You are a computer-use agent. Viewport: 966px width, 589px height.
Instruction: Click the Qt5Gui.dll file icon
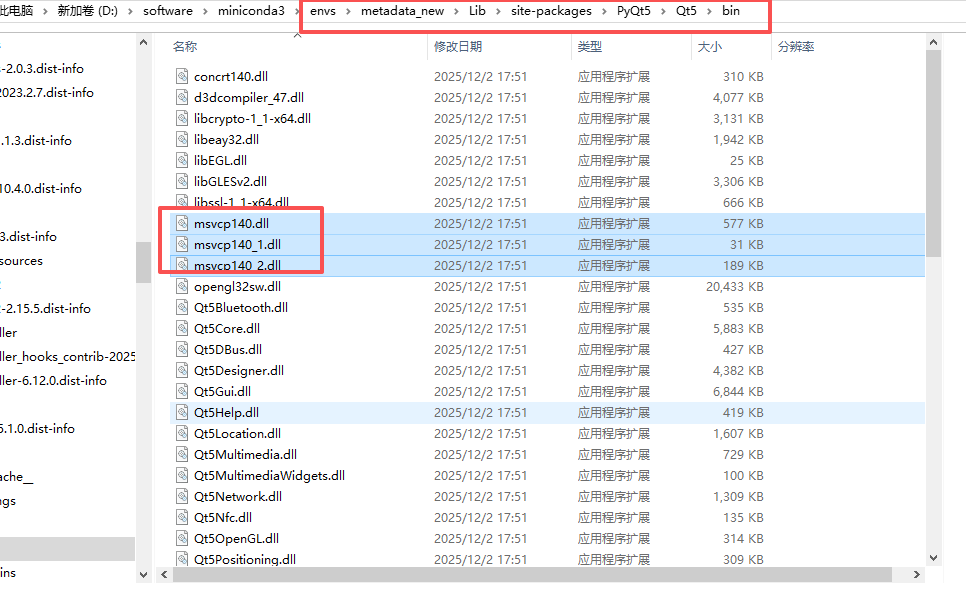(182, 391)
